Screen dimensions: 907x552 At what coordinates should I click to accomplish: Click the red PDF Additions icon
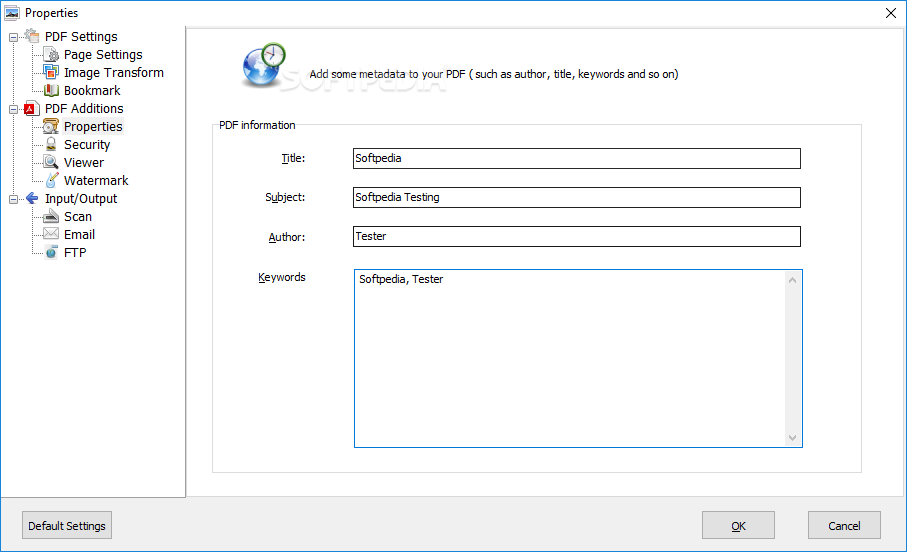point(32,108)
